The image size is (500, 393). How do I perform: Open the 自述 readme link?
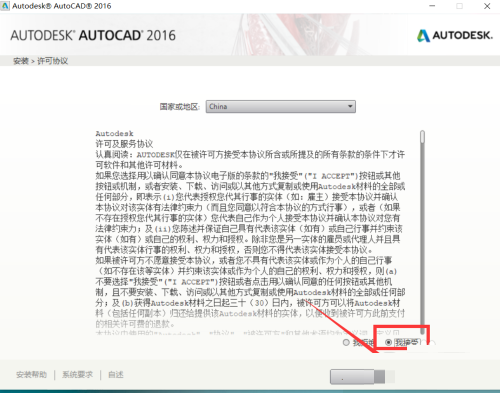tap(116, 375)
